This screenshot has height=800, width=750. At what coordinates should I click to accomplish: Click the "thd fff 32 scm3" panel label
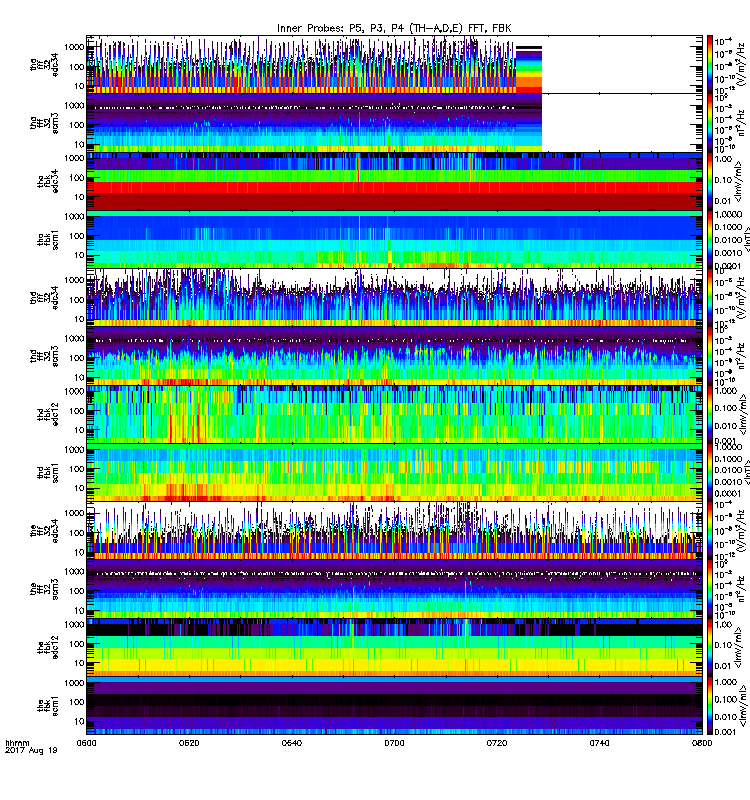44,356
